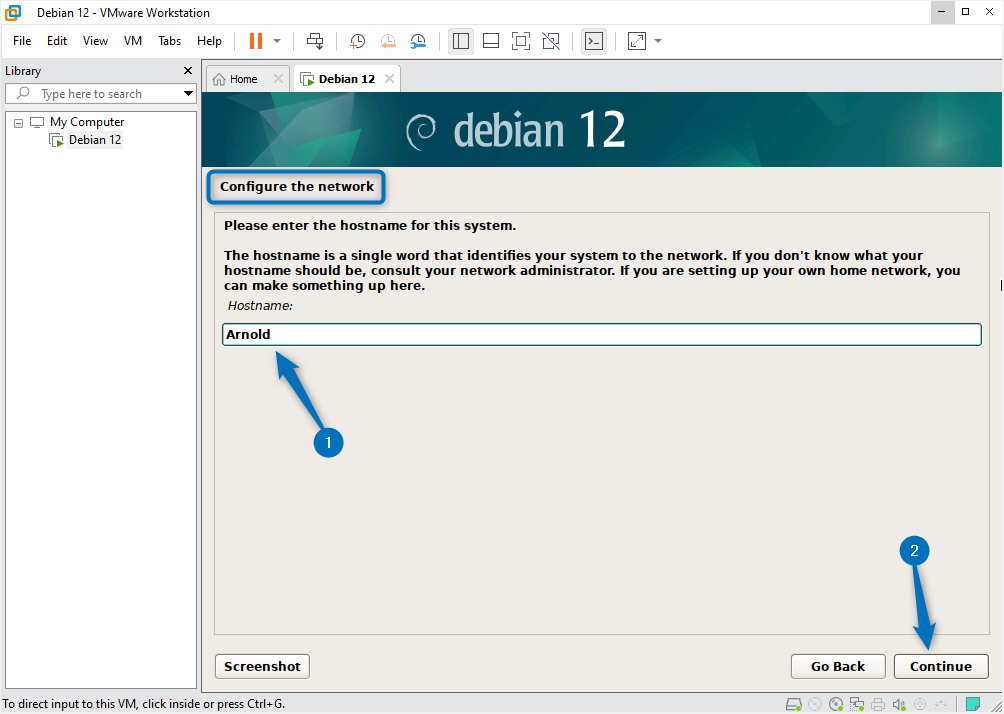Switch to the Home tab
Image resolution: width=1004 pixels, height=714 pixels.
(244, 77)
